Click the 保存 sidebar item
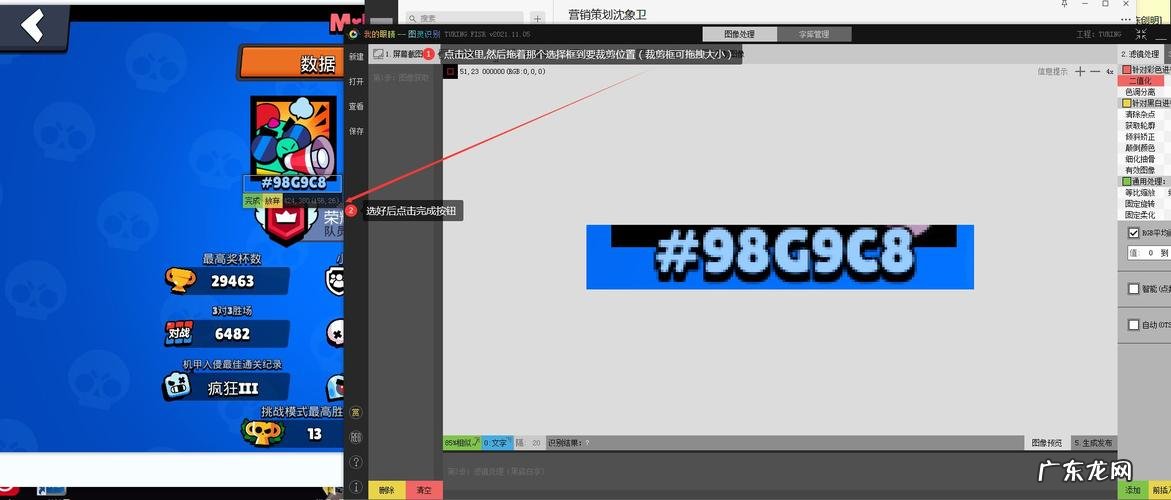The width and height of the screenshot is (1171, 500). point(356,131)
